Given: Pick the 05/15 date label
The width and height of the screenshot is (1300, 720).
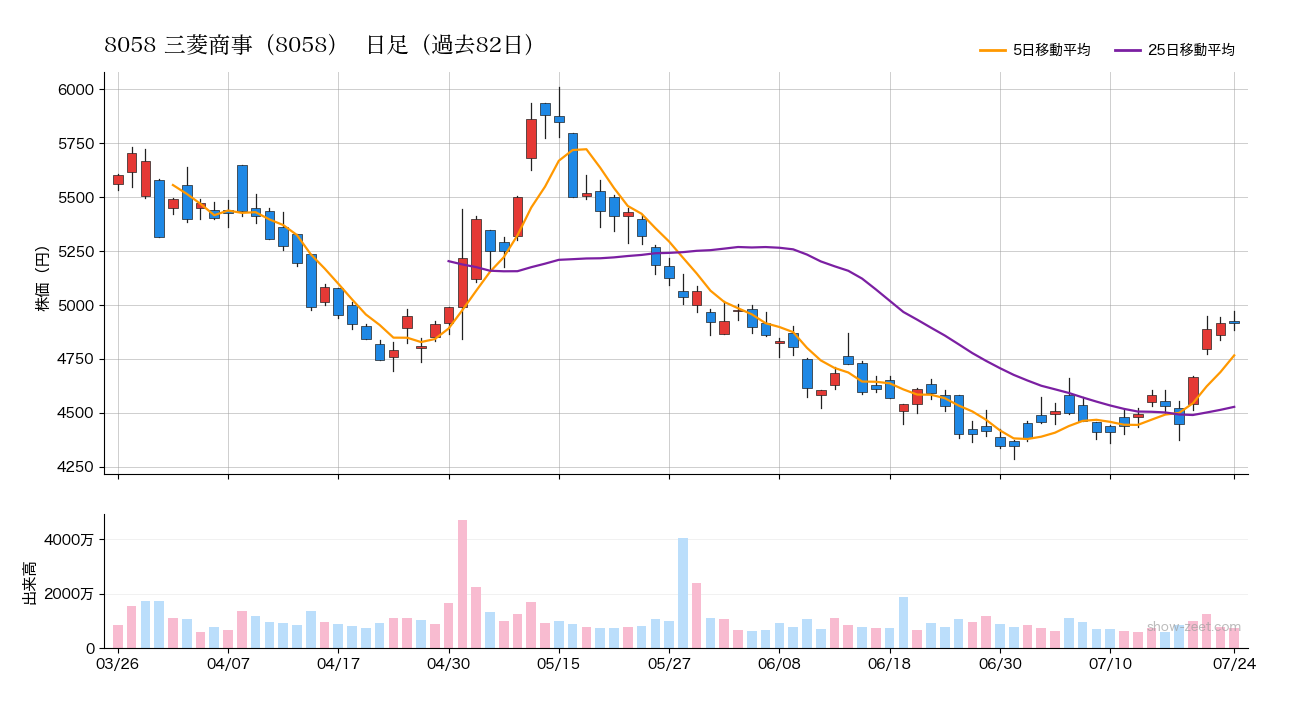Looking at the screenshot, I should [559, 664].
